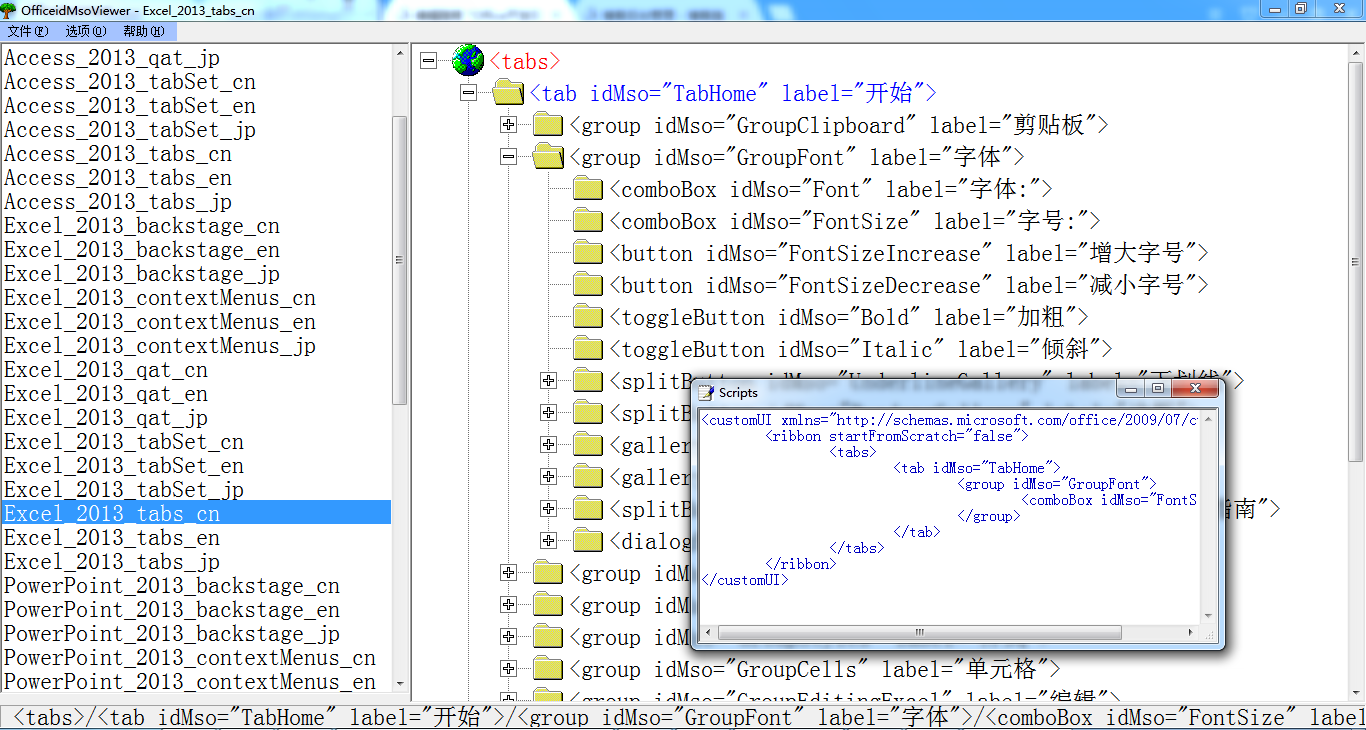
Task: Click the FontSizeDecrease button folder icon
Action: click(588, 284)
